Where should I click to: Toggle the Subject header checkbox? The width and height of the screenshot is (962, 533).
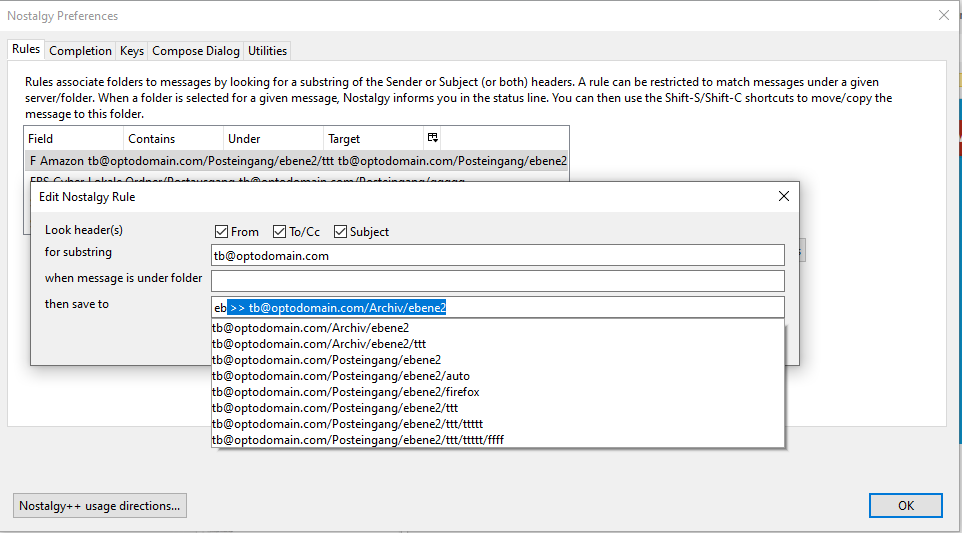pos(340,232)
